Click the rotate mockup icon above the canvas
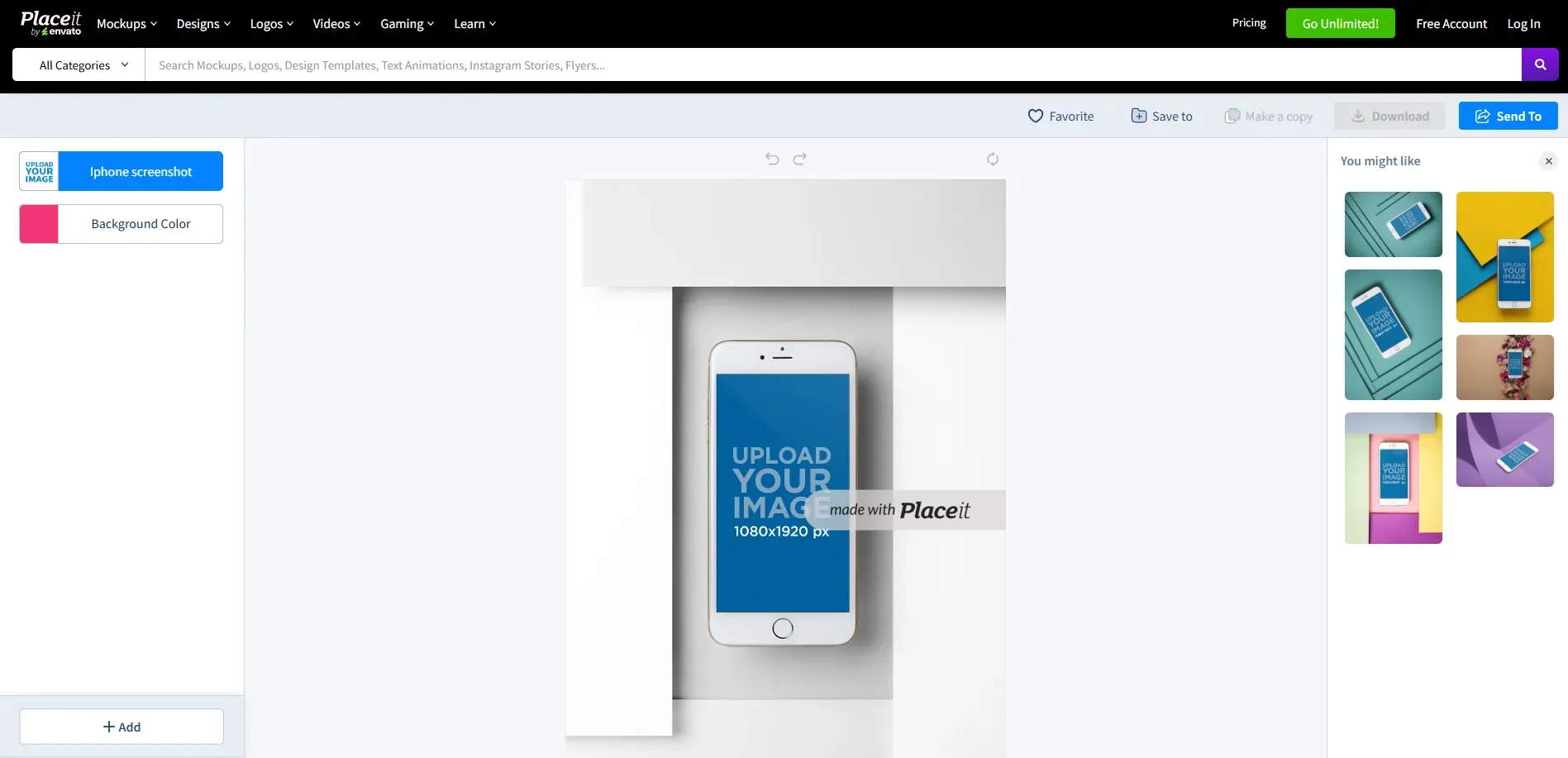This screenshot has width=1568, height=758. (992, 159)
